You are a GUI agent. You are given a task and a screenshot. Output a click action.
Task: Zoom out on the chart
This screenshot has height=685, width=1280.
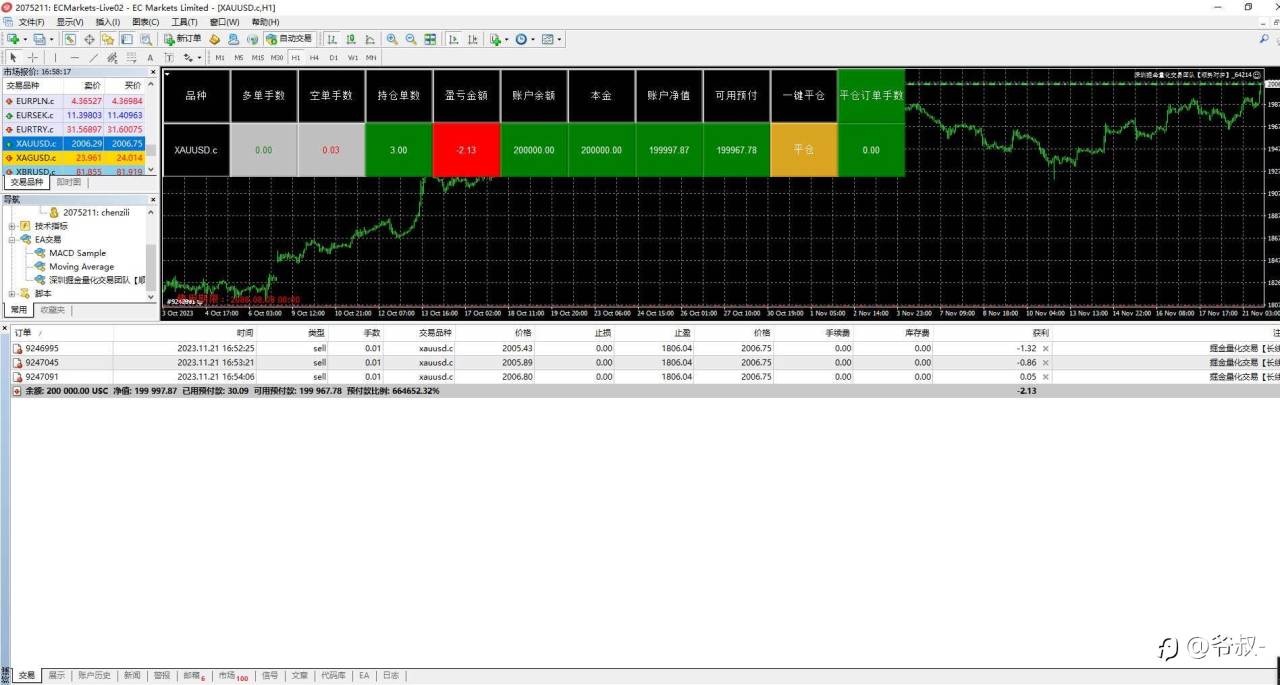411,39
